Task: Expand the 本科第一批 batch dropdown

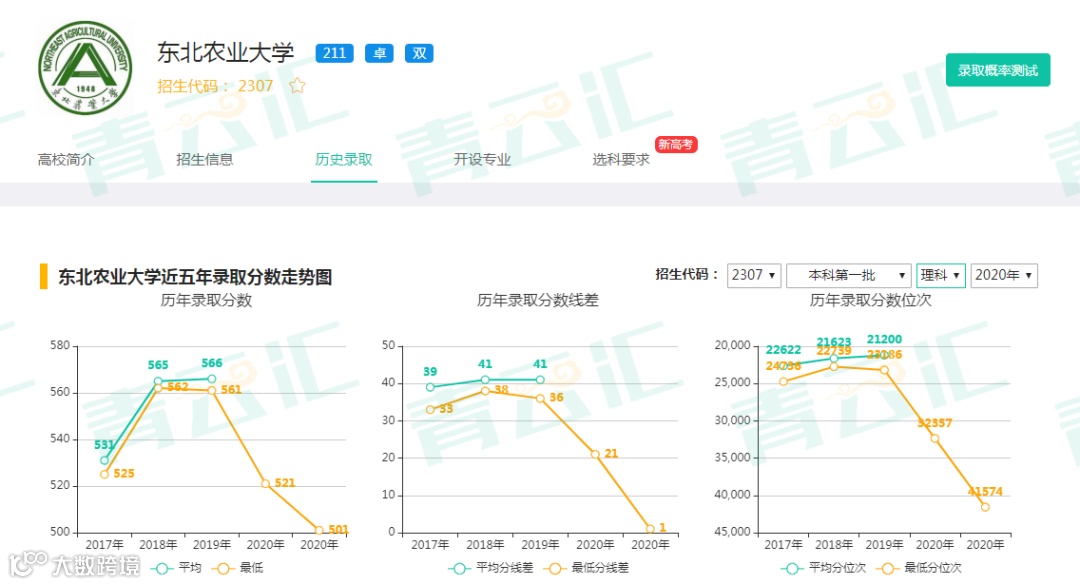Action: [849, 275]
